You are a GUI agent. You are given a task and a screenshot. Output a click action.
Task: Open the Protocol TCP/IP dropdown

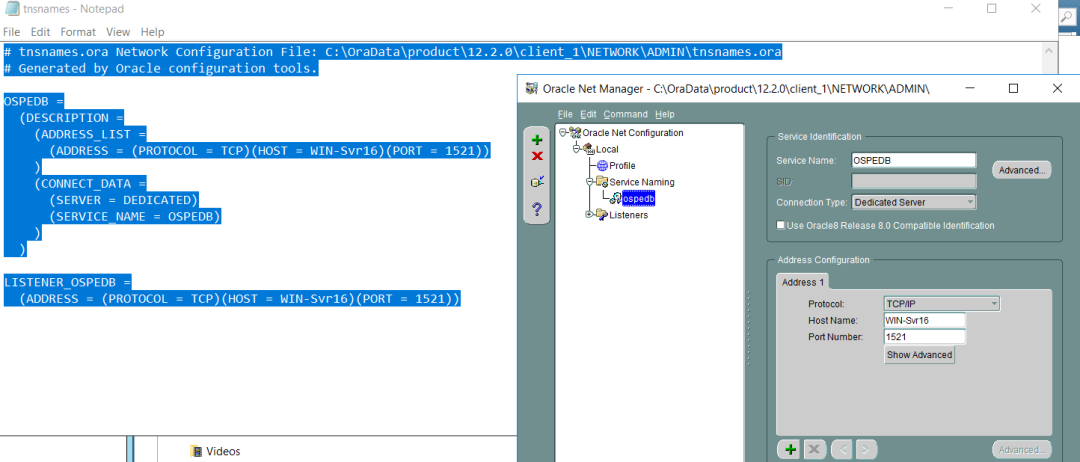pyautogui.click(x=942, y=304)
